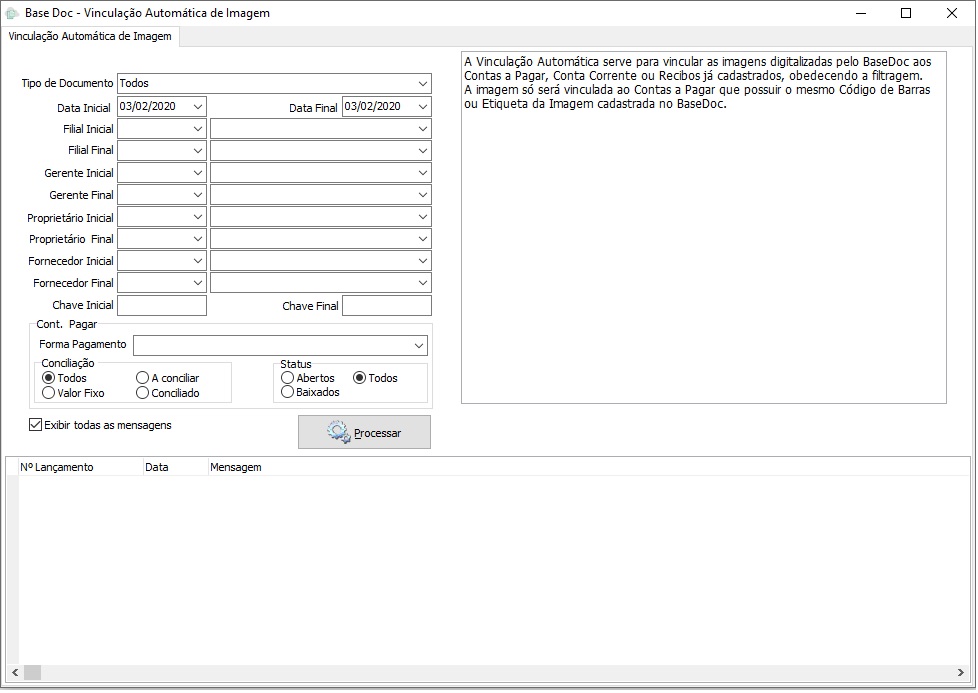Screen dimensions: 978x693
Task: Switch to Vinculação Automática de Imagem tab
Action: pos(90,37)
